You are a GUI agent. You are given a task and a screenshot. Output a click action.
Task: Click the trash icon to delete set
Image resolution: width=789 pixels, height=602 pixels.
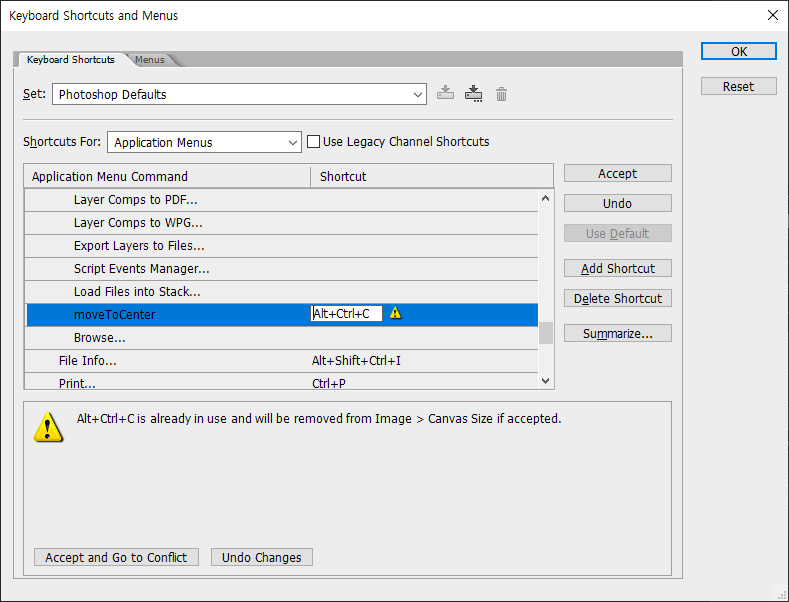point(501,94)
